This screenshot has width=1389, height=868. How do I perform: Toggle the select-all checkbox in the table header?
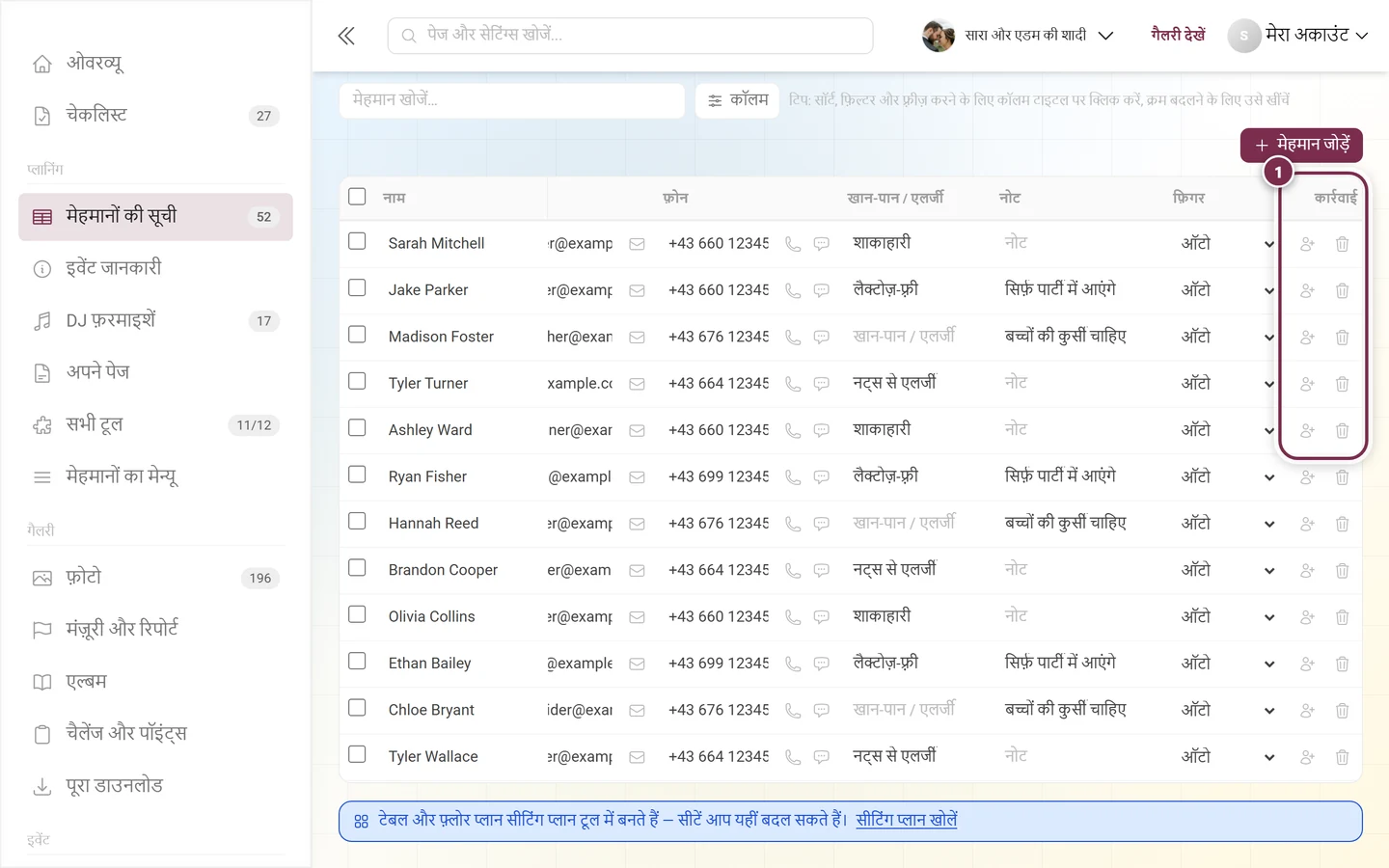(x=357, y=197)
